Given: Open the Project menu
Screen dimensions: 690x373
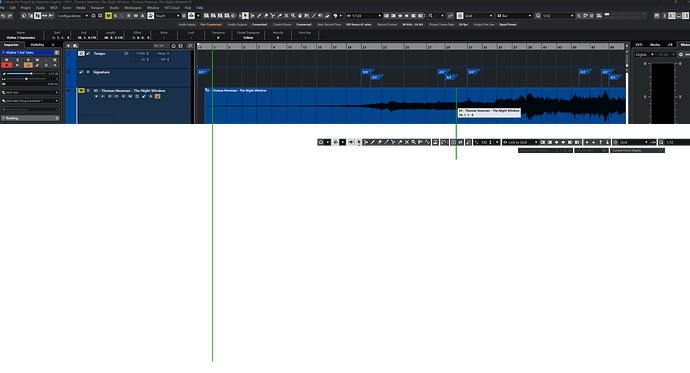Looking at the screenshot, I should tap(26, 8).
